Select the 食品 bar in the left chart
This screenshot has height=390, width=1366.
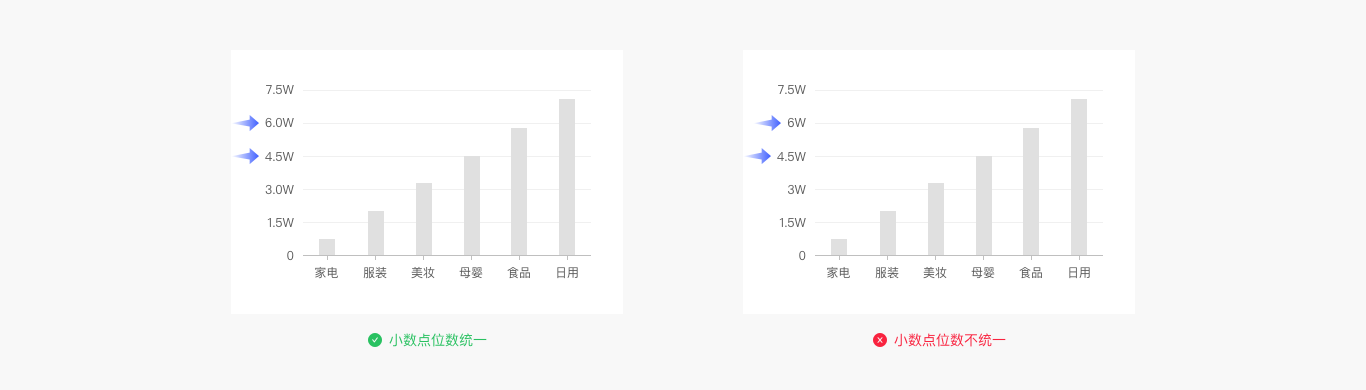coord(519,192)
